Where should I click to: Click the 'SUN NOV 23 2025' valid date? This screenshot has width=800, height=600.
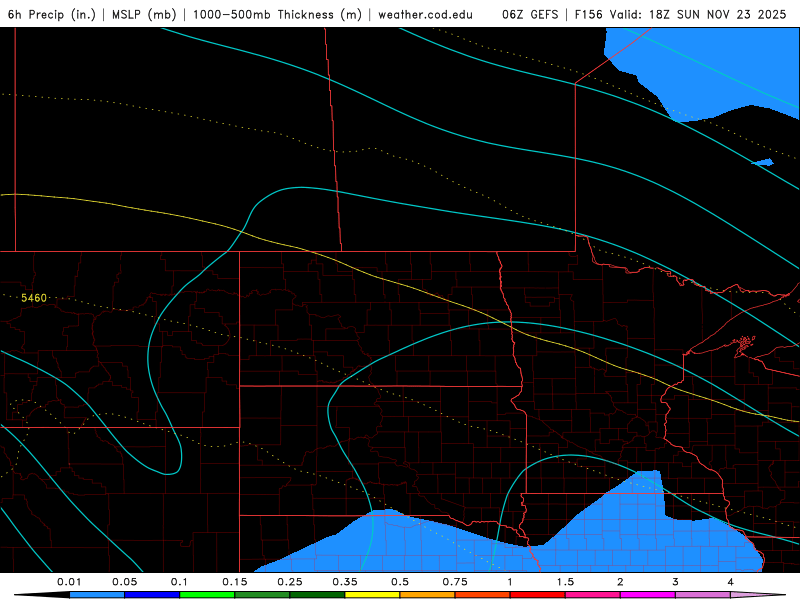(x=731, y=14)
